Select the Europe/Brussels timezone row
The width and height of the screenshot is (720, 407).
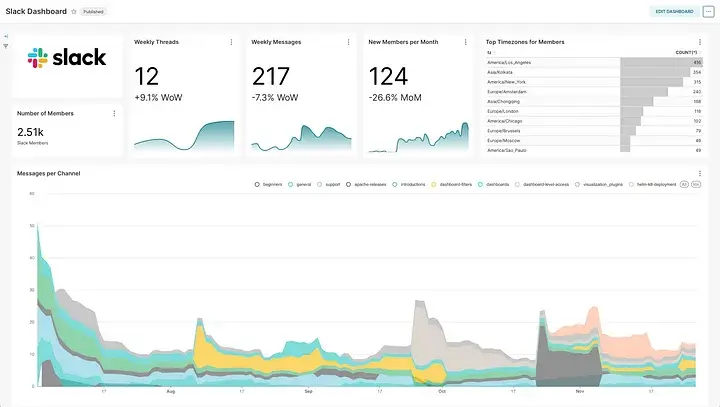(x=594, y=131)
